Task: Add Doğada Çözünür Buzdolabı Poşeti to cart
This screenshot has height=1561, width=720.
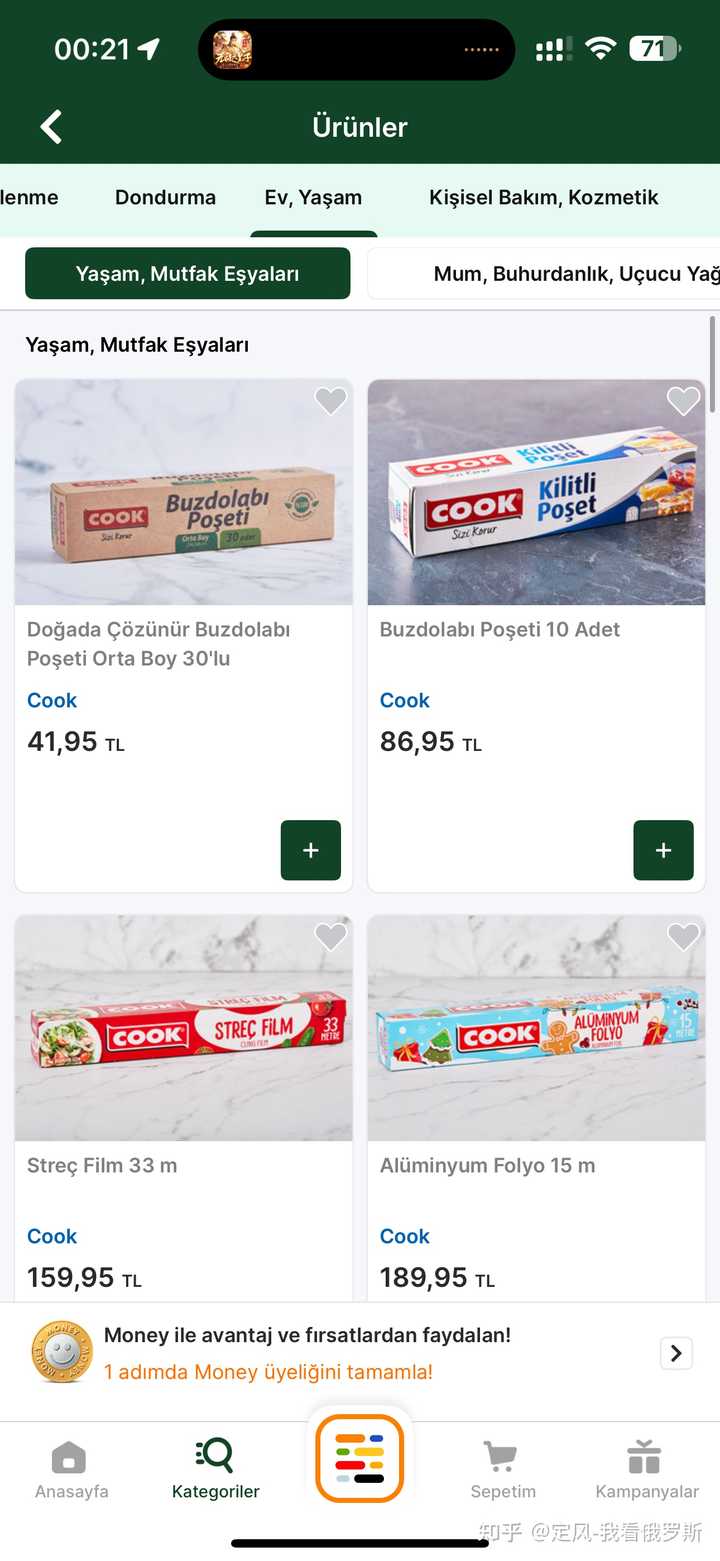Action: pos(311,850)
